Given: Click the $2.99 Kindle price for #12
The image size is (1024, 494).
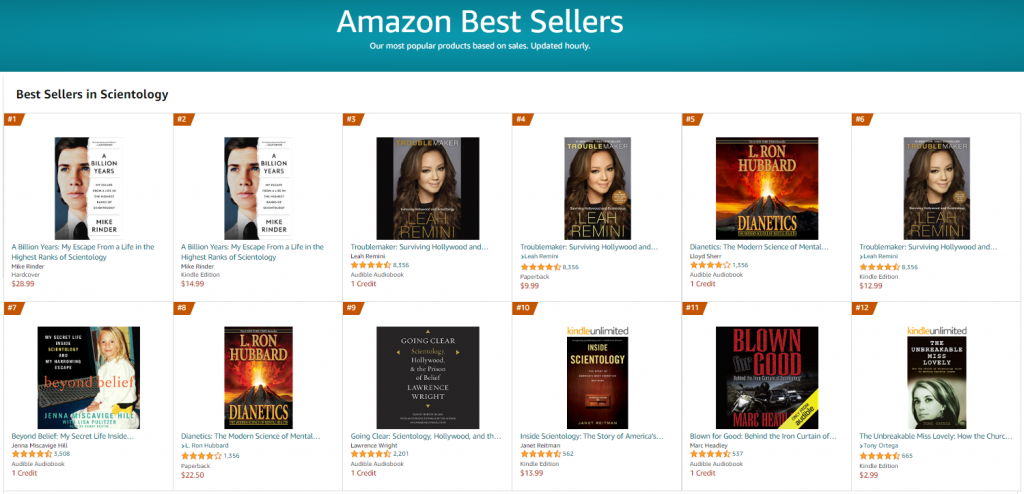Looking at the screenshot, I should point(869,474).
